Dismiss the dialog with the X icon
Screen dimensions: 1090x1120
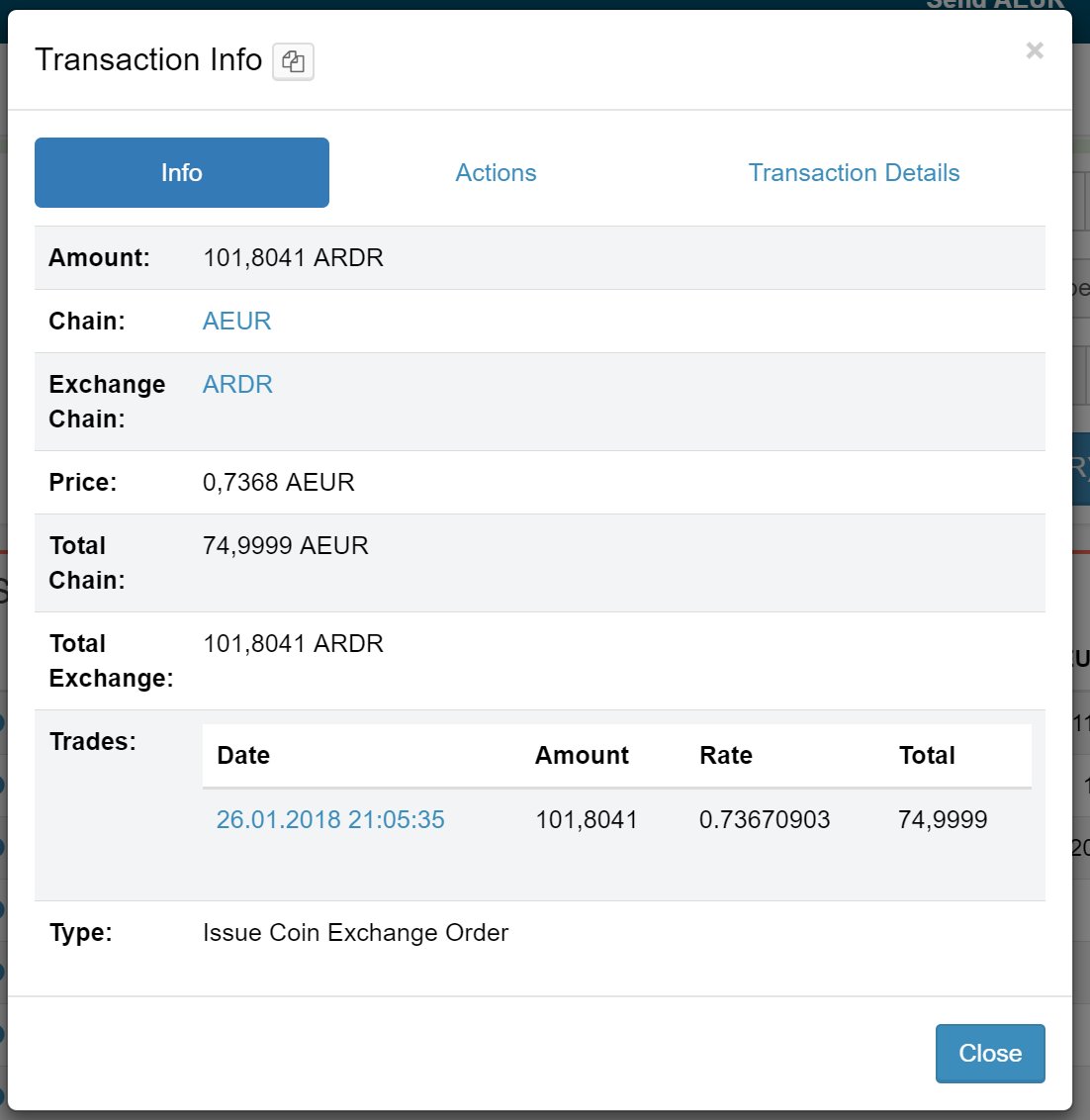point(1035,50)
